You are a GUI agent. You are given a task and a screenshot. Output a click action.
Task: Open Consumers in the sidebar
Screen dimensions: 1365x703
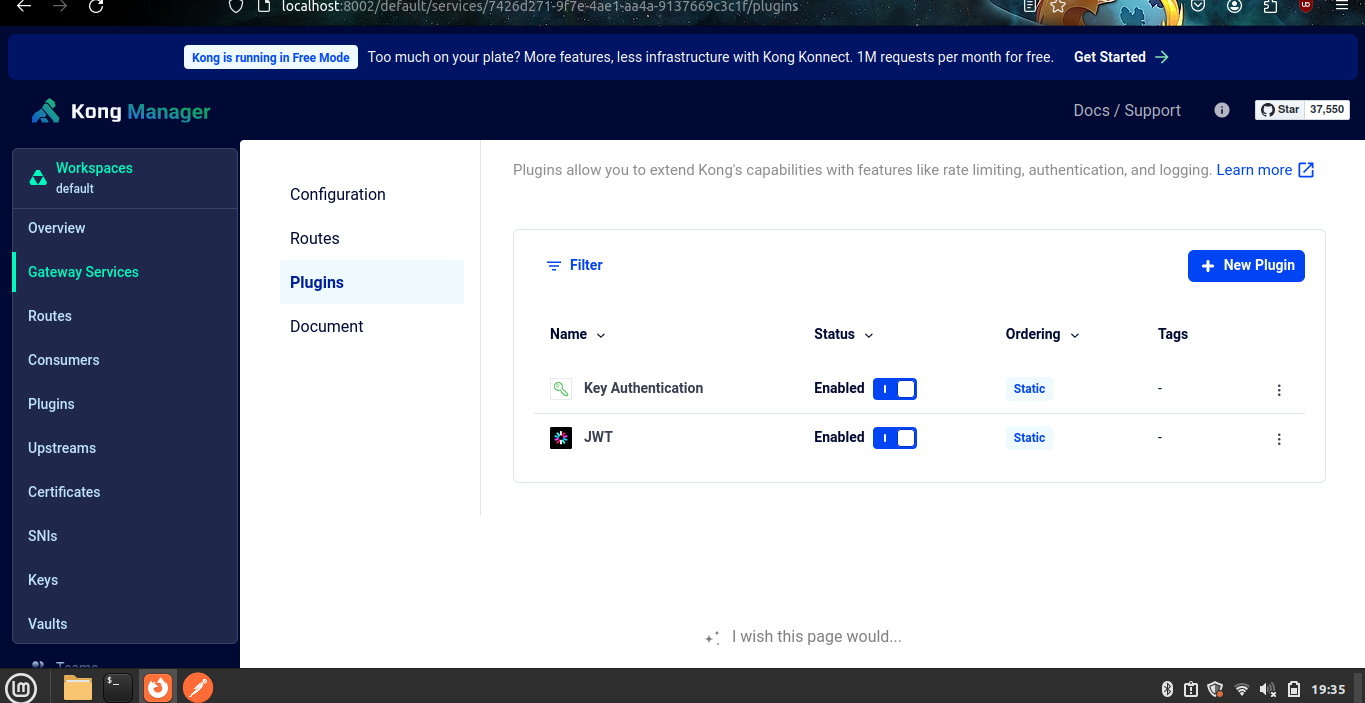click(x=125, y=360)
